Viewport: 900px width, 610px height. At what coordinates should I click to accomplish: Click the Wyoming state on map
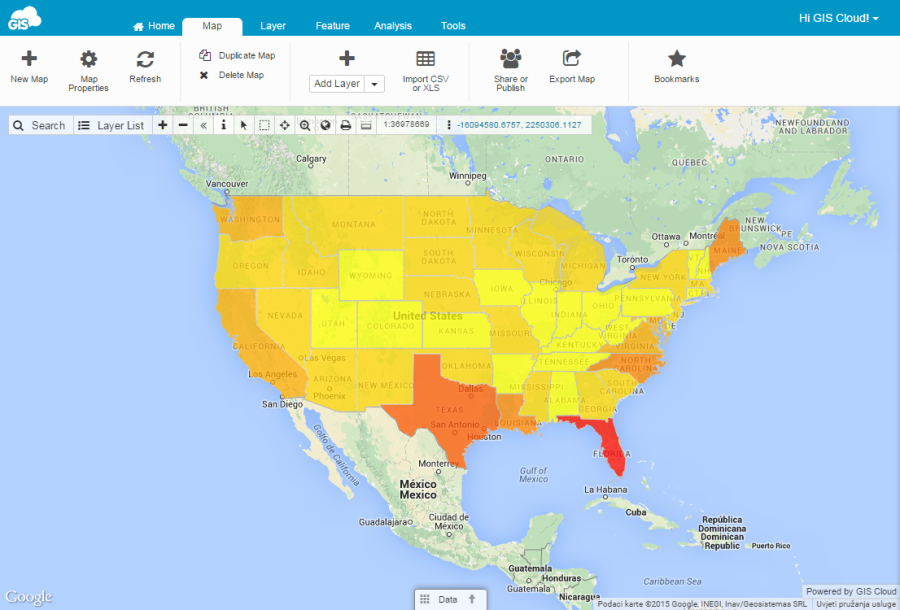(371, 275)
